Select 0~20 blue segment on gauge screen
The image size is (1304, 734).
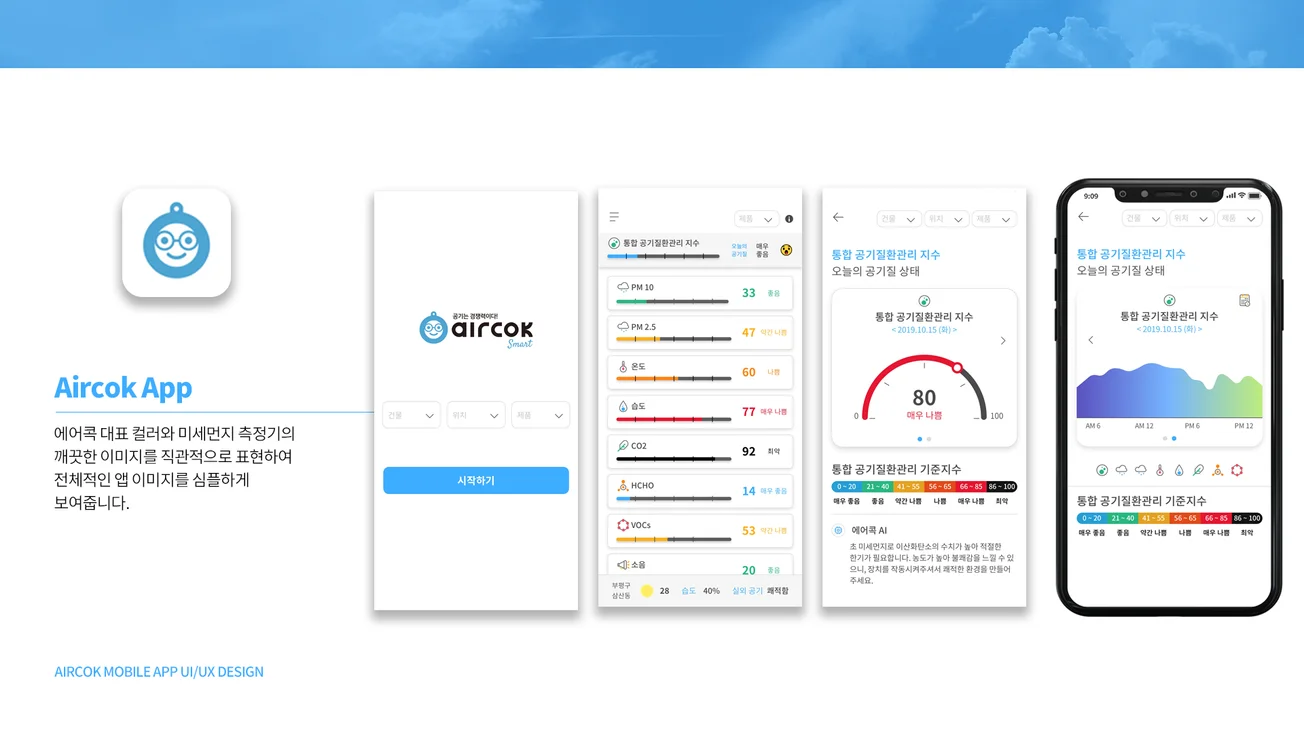847,487
